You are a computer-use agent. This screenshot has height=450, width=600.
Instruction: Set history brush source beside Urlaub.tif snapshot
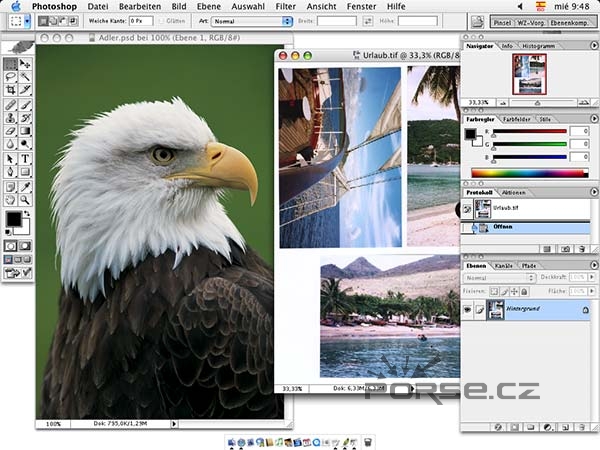[467, 209]
